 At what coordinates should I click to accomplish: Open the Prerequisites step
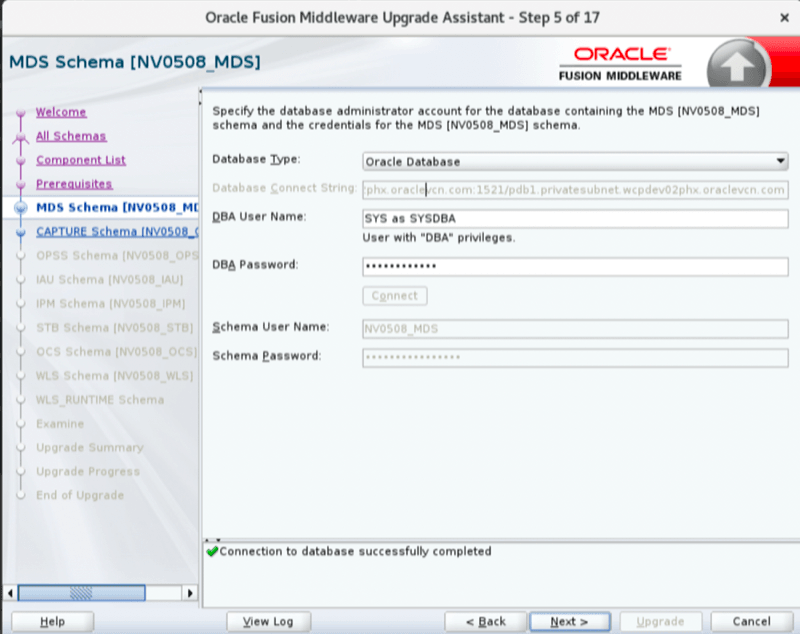74,184
